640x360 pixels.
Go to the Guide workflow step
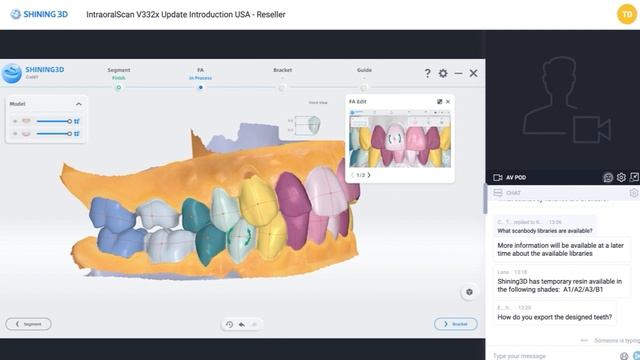(364, 78)
